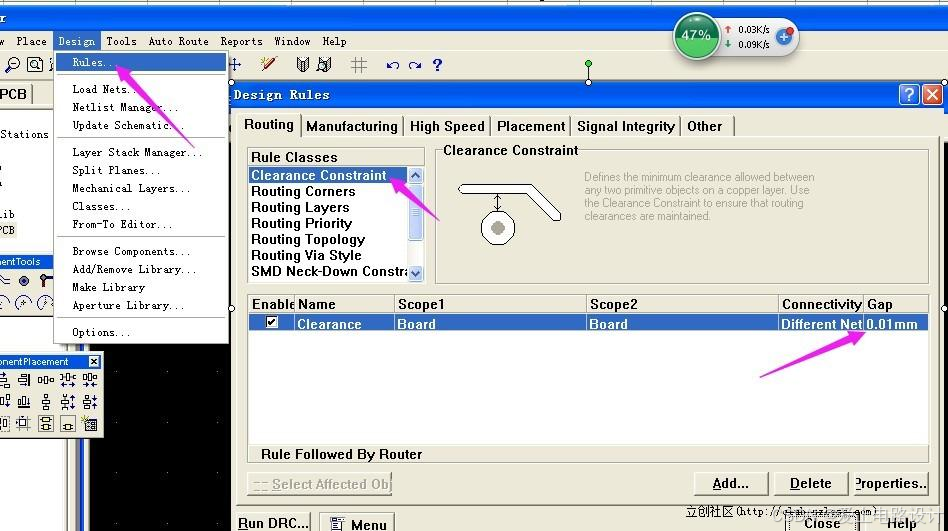Click the vertical center align components icon
The height and width of the screenshot is (531, 948).
coord(45,402)
